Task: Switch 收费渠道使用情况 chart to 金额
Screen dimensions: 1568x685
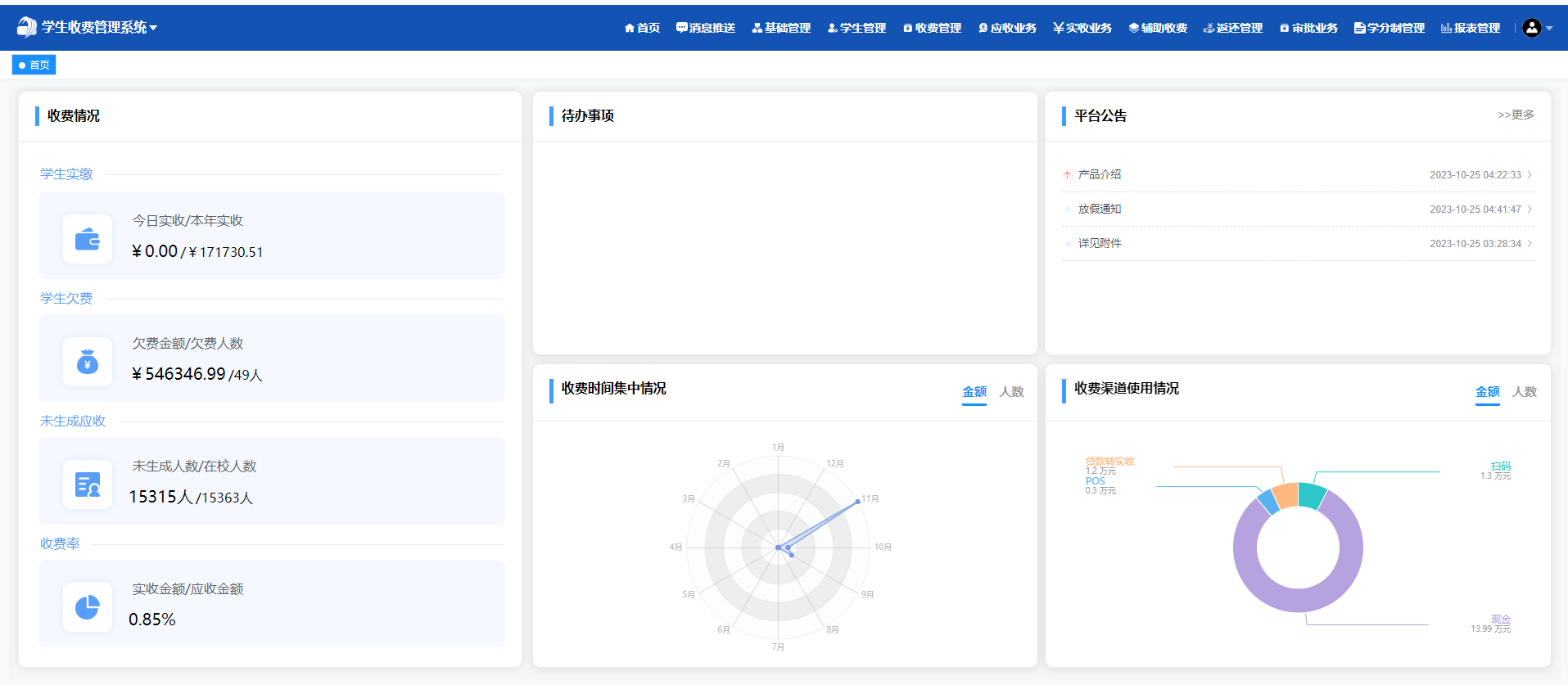Action: click(1488, 392)
